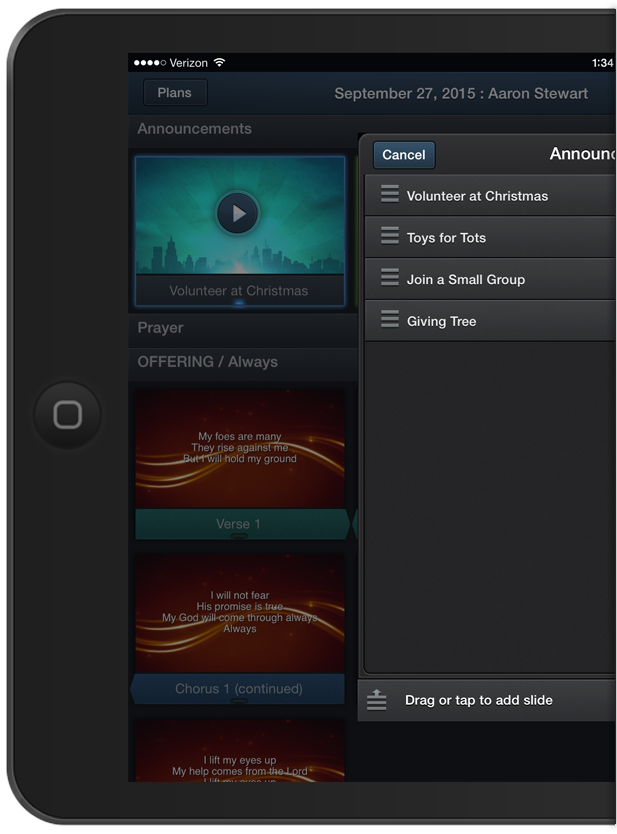Open the OFFERING / Always section header

point(207,362)
